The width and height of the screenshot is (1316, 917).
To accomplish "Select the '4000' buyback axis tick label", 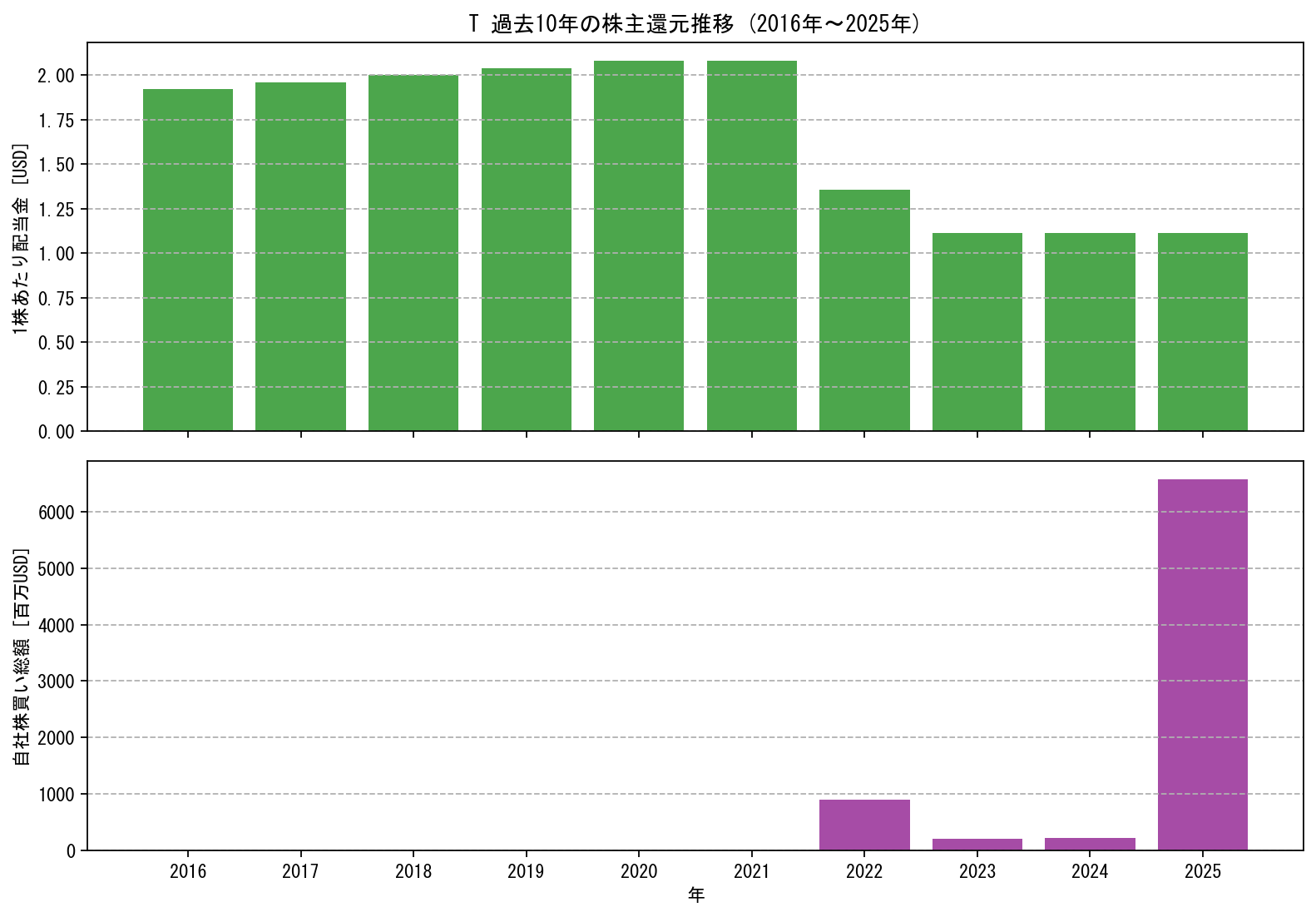I will (x=57, y=626).
